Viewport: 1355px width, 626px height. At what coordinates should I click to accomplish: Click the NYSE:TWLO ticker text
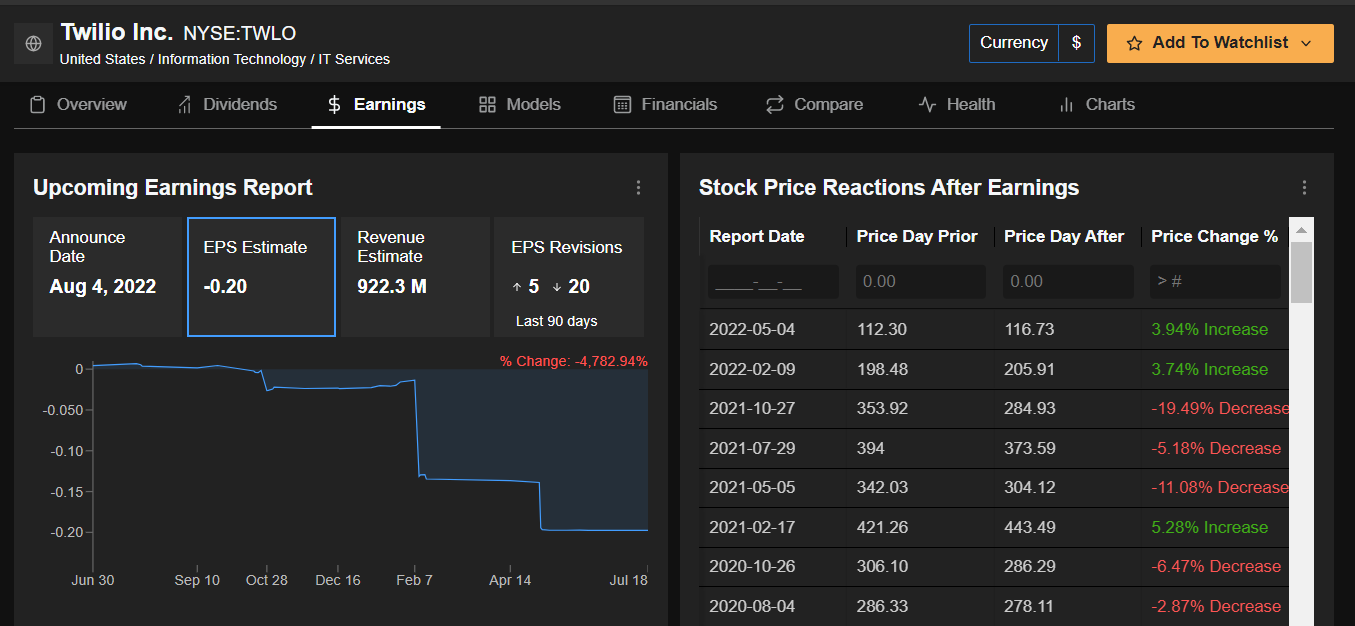(240, 34)
